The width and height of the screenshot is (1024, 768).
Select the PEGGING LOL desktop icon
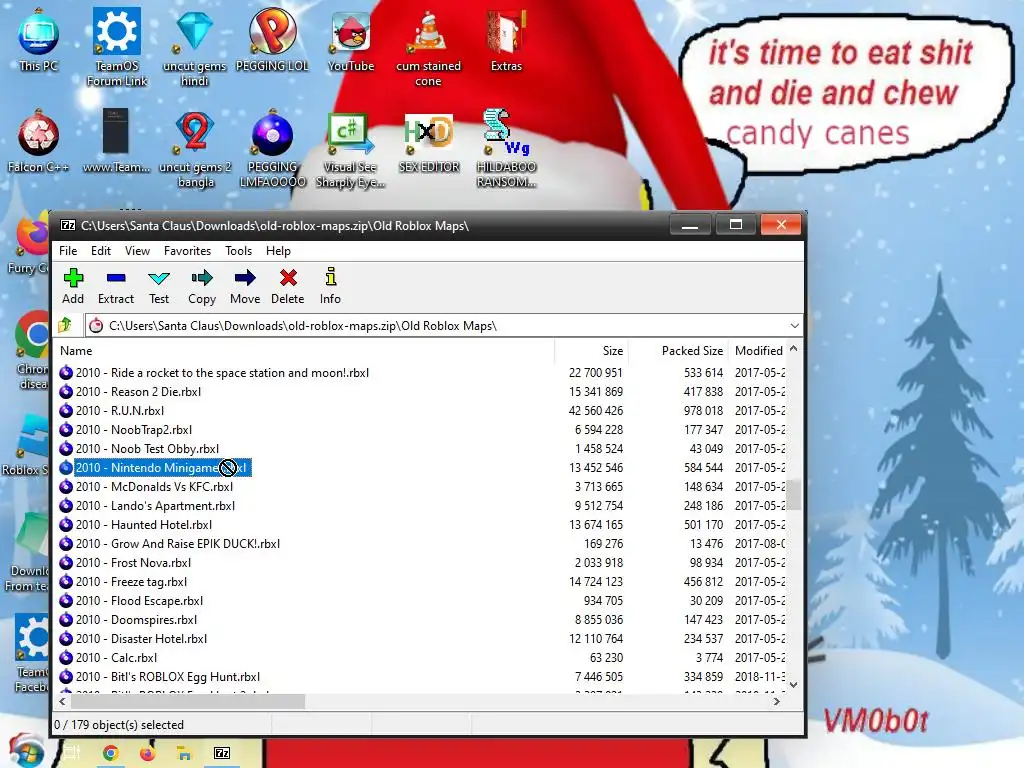(272, 40)
